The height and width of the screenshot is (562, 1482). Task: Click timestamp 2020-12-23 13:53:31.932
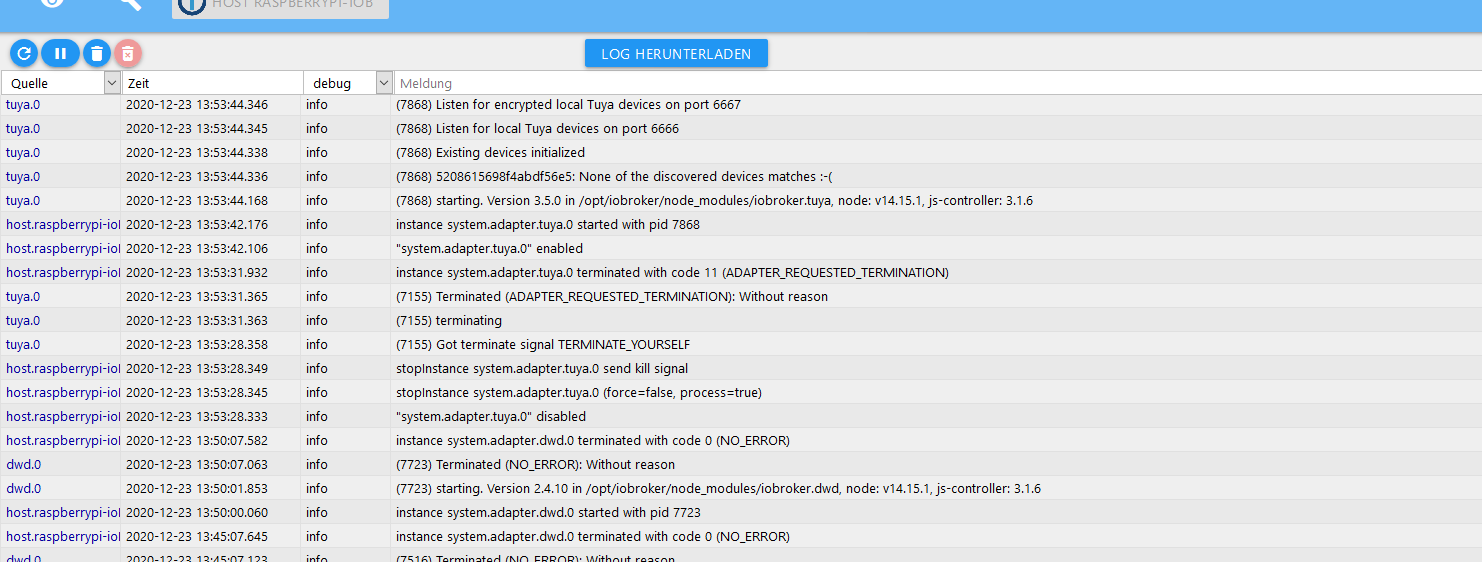click(197, 272)
